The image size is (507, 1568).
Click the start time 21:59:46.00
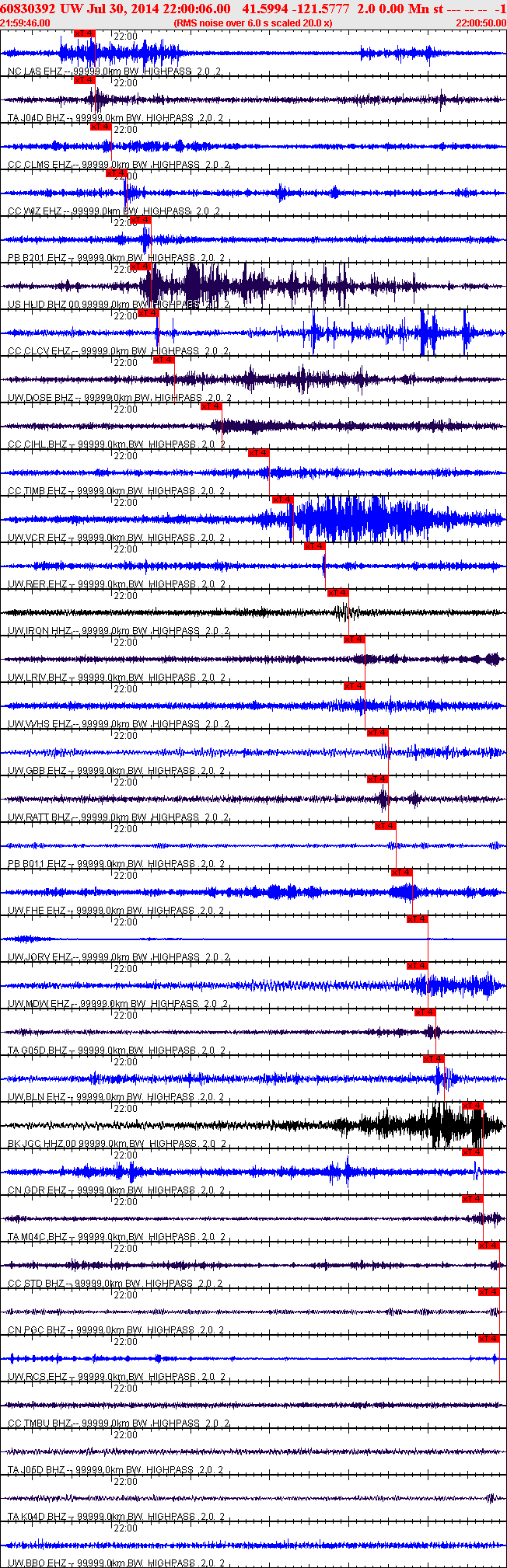click(25, 23)
